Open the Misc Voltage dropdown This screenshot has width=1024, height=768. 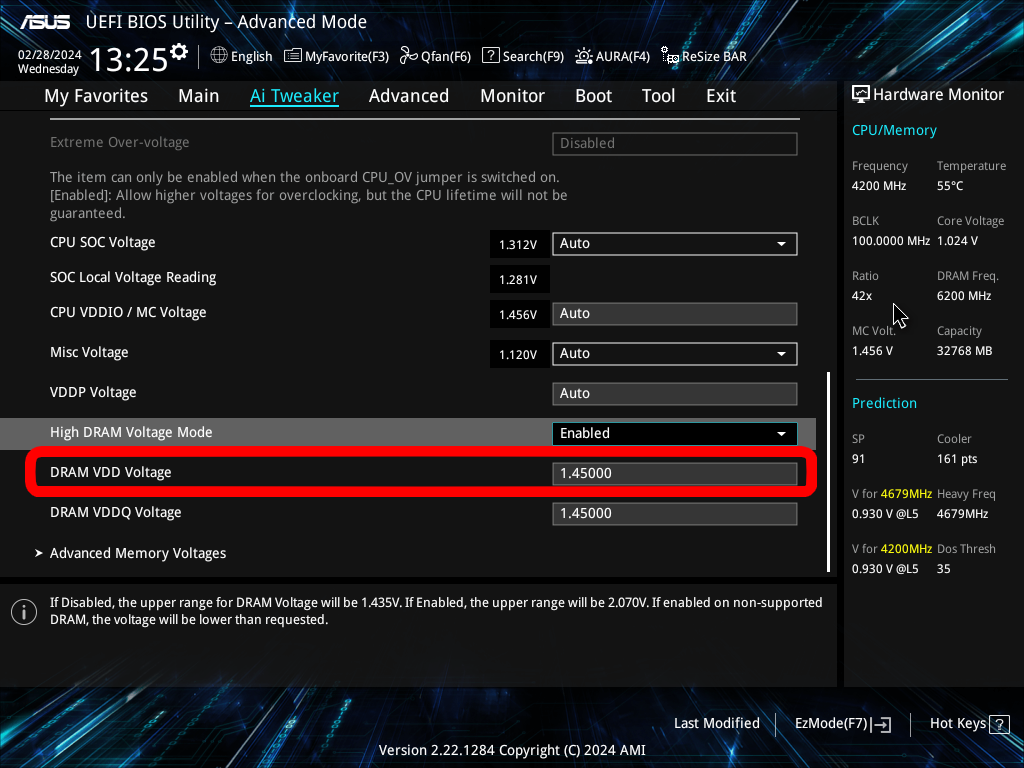coord(675,353)
